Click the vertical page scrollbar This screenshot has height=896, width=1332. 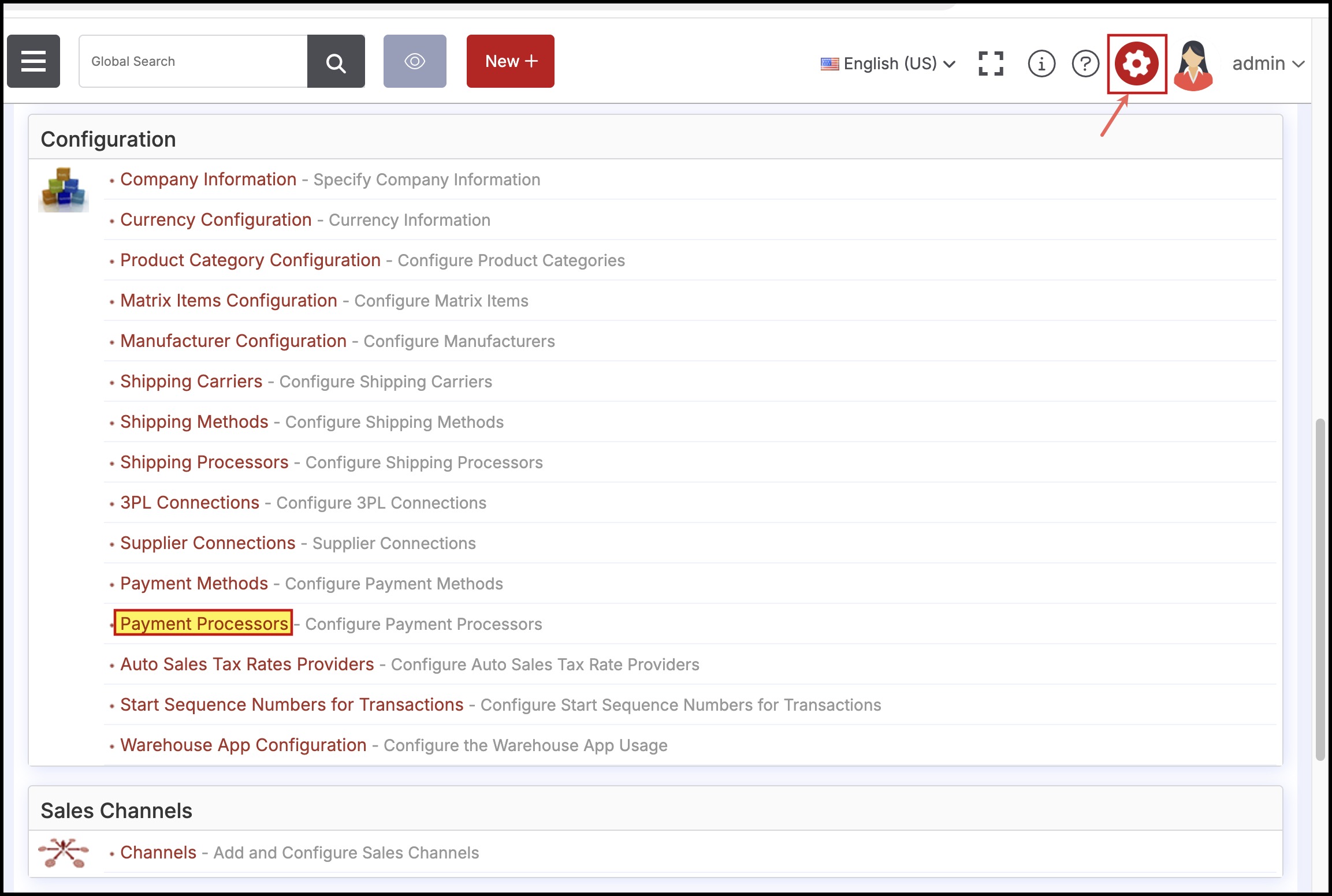coord(1319,589)
